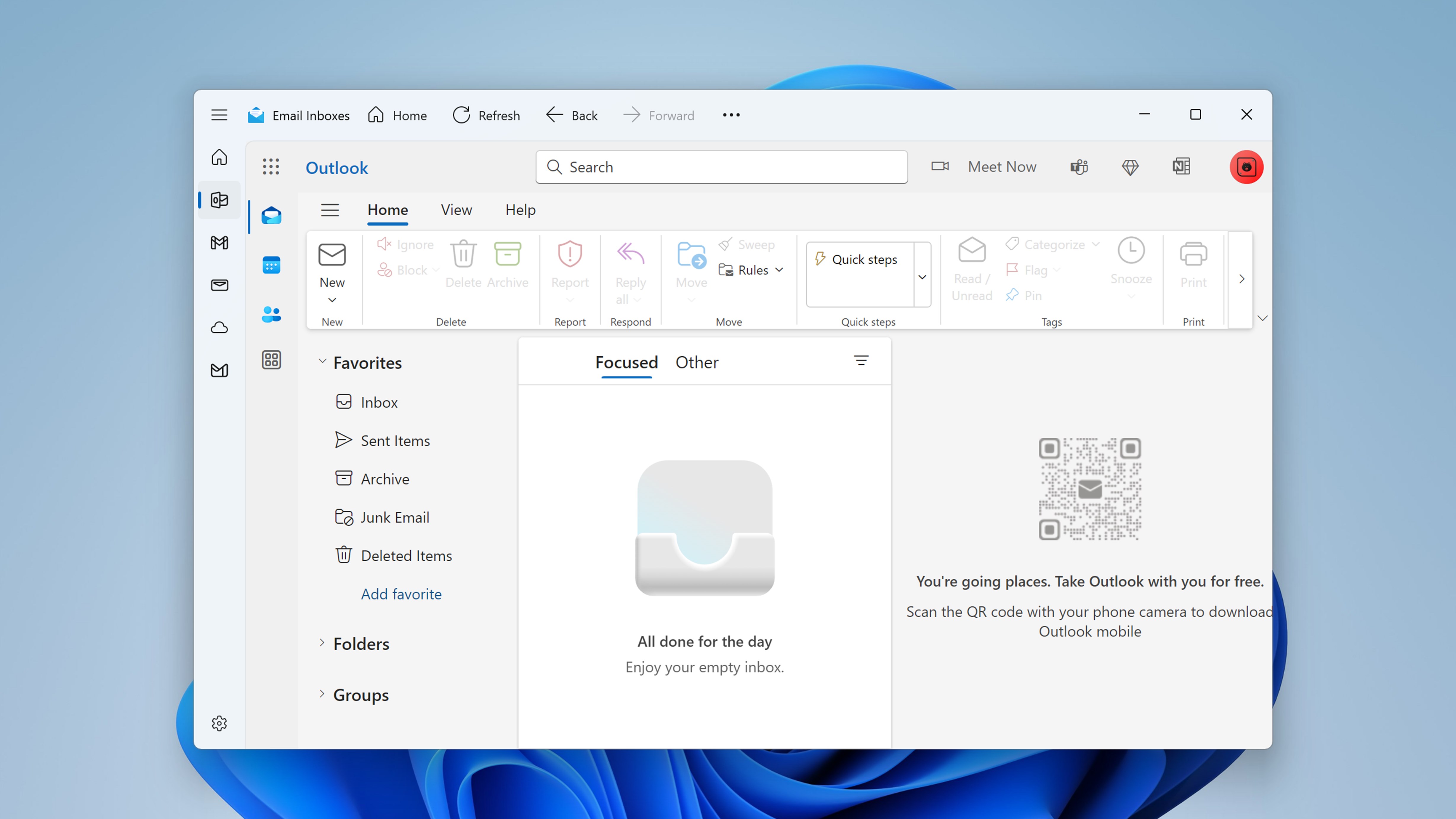Open the OneNote feed icon
1456x819 pixels.
[x=1181, y=167]
